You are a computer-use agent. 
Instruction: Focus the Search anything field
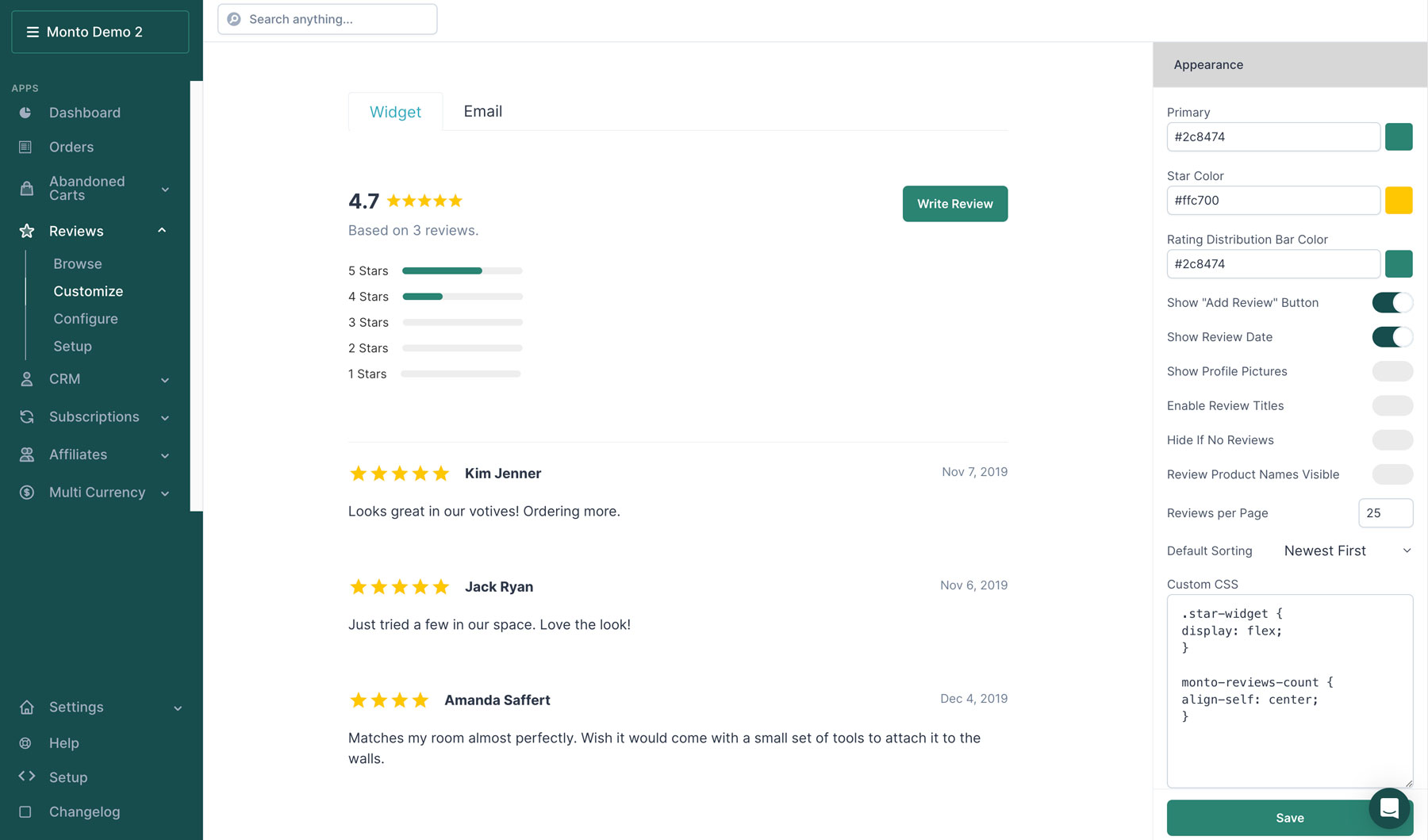[328, 19]
